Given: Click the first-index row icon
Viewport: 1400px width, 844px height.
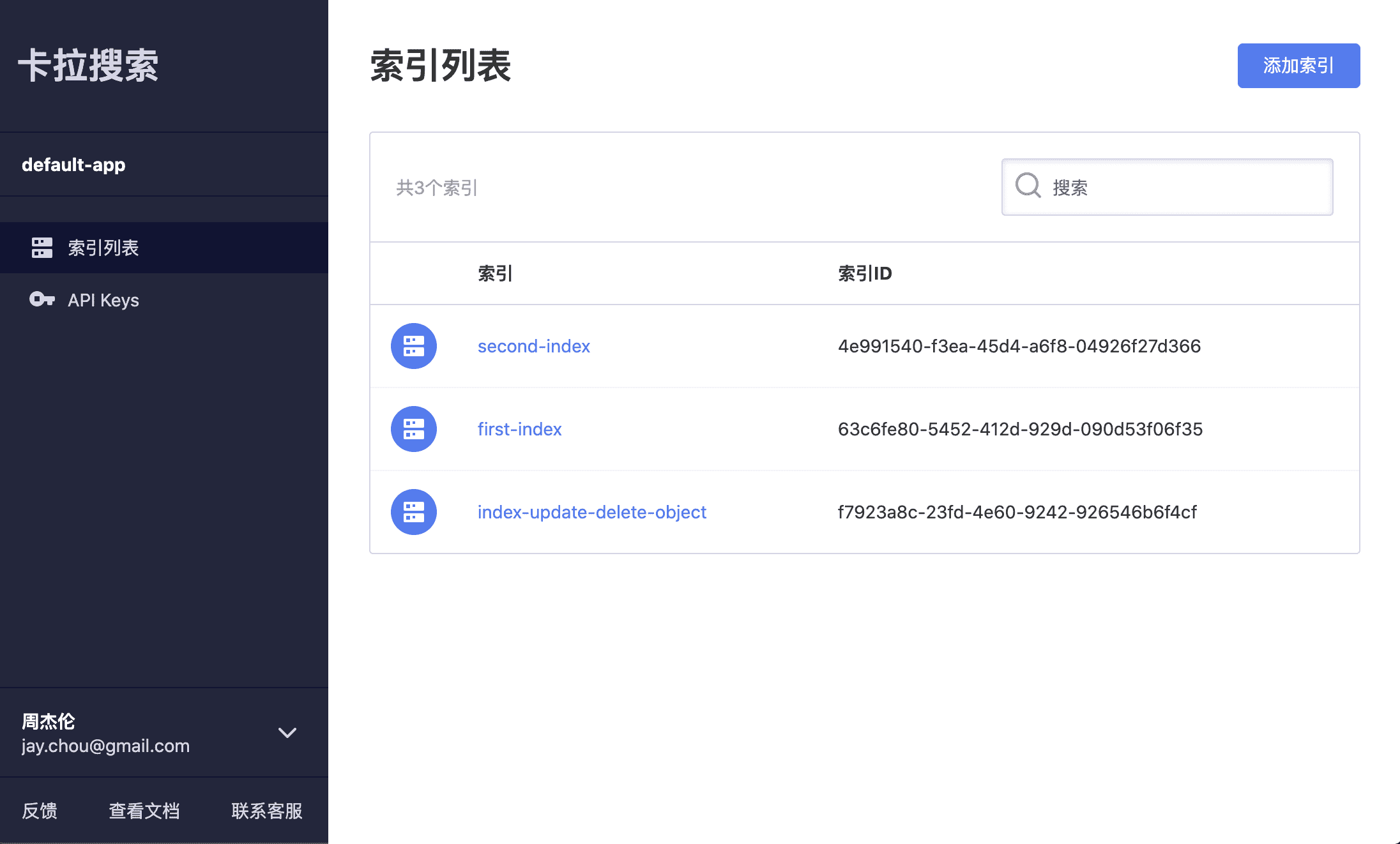Looking at the screenshot, I should coord(414,429).
